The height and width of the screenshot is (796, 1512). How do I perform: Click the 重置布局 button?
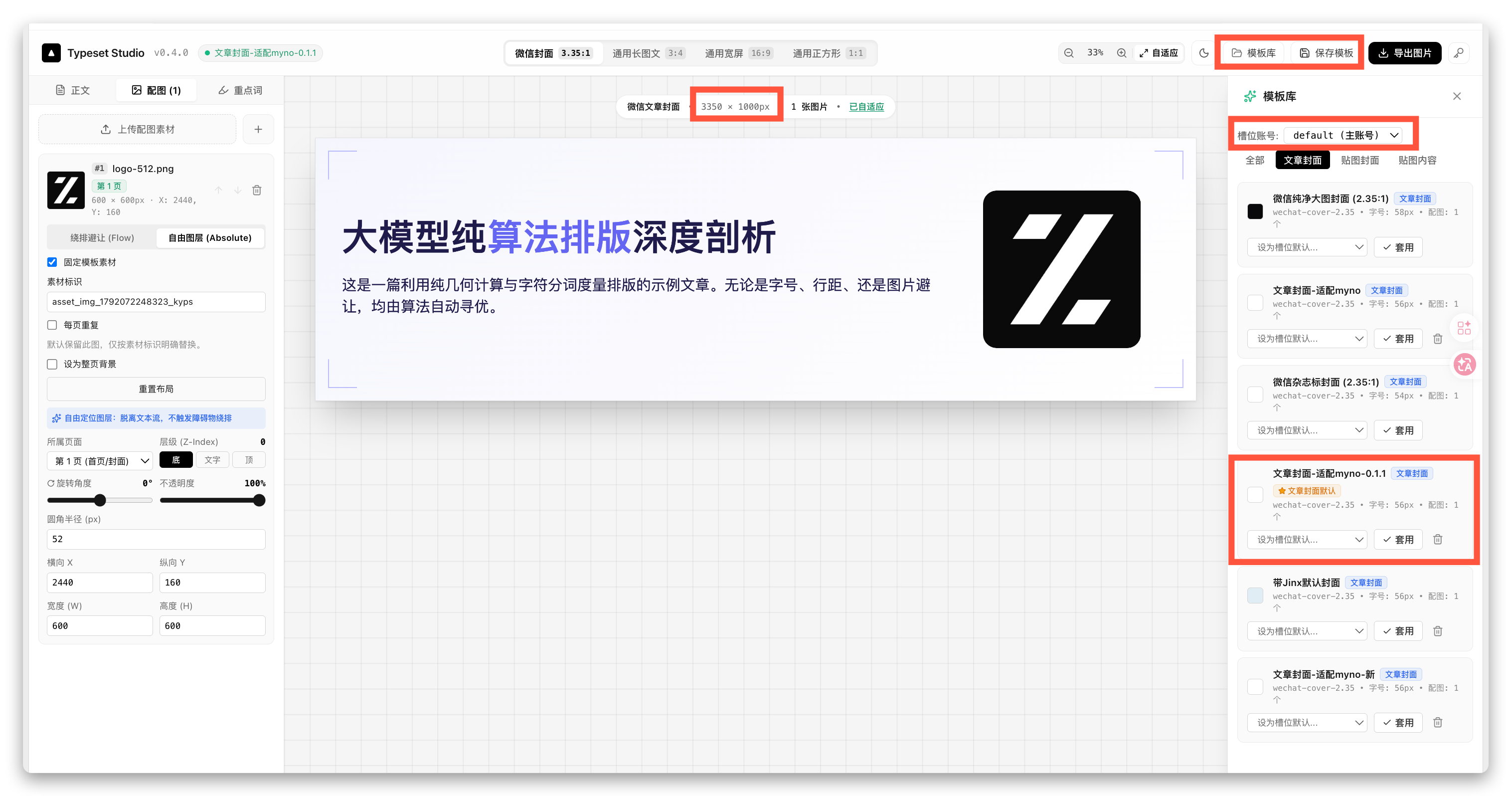point(156,389)
